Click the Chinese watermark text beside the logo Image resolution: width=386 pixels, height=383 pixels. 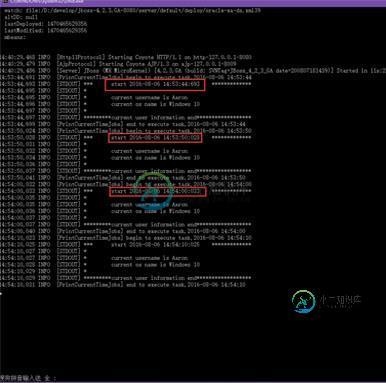[340, 300]
